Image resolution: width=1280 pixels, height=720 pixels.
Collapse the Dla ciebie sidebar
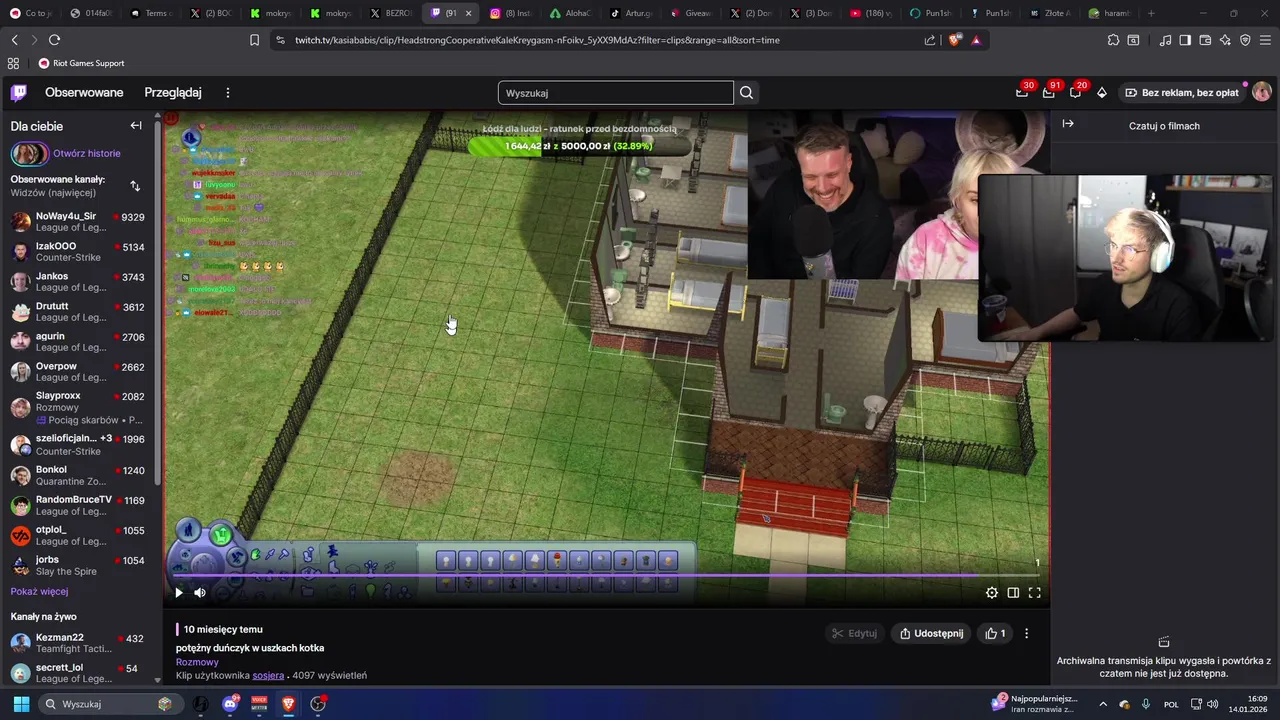pos(136,126)
